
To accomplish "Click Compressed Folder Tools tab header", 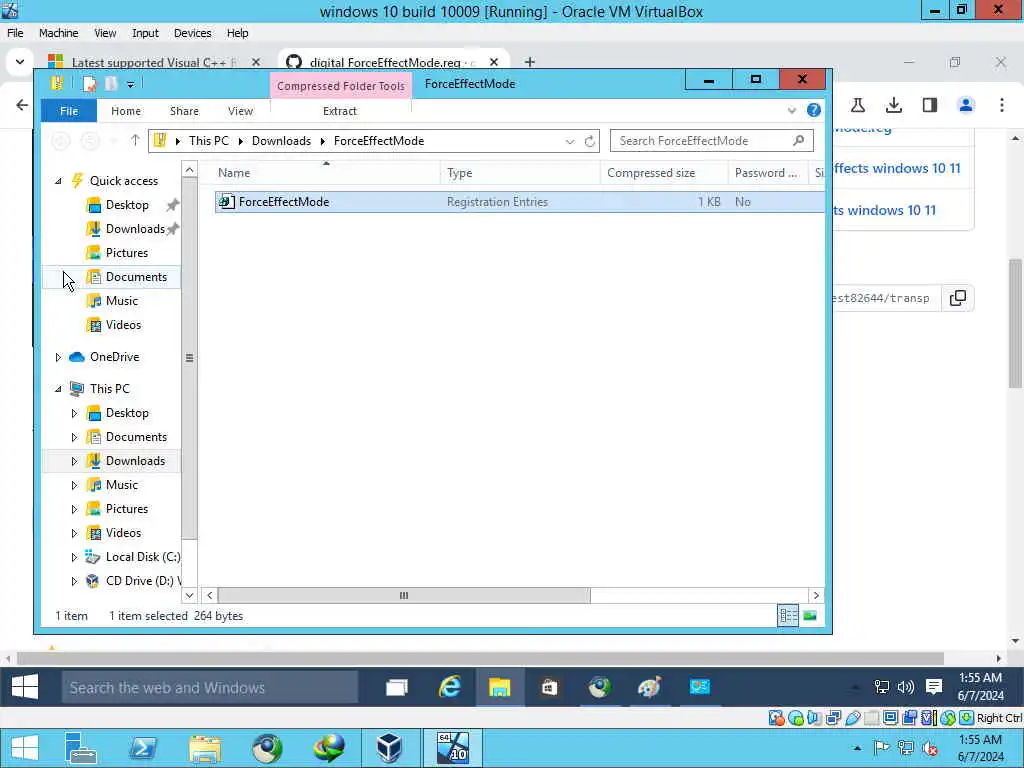I will tap(340, 86).
